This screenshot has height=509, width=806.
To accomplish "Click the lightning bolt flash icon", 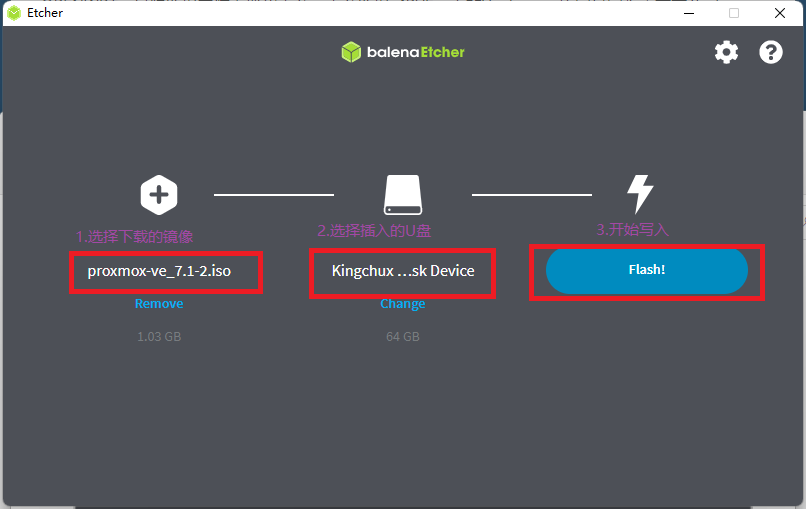I will (640, 194).
